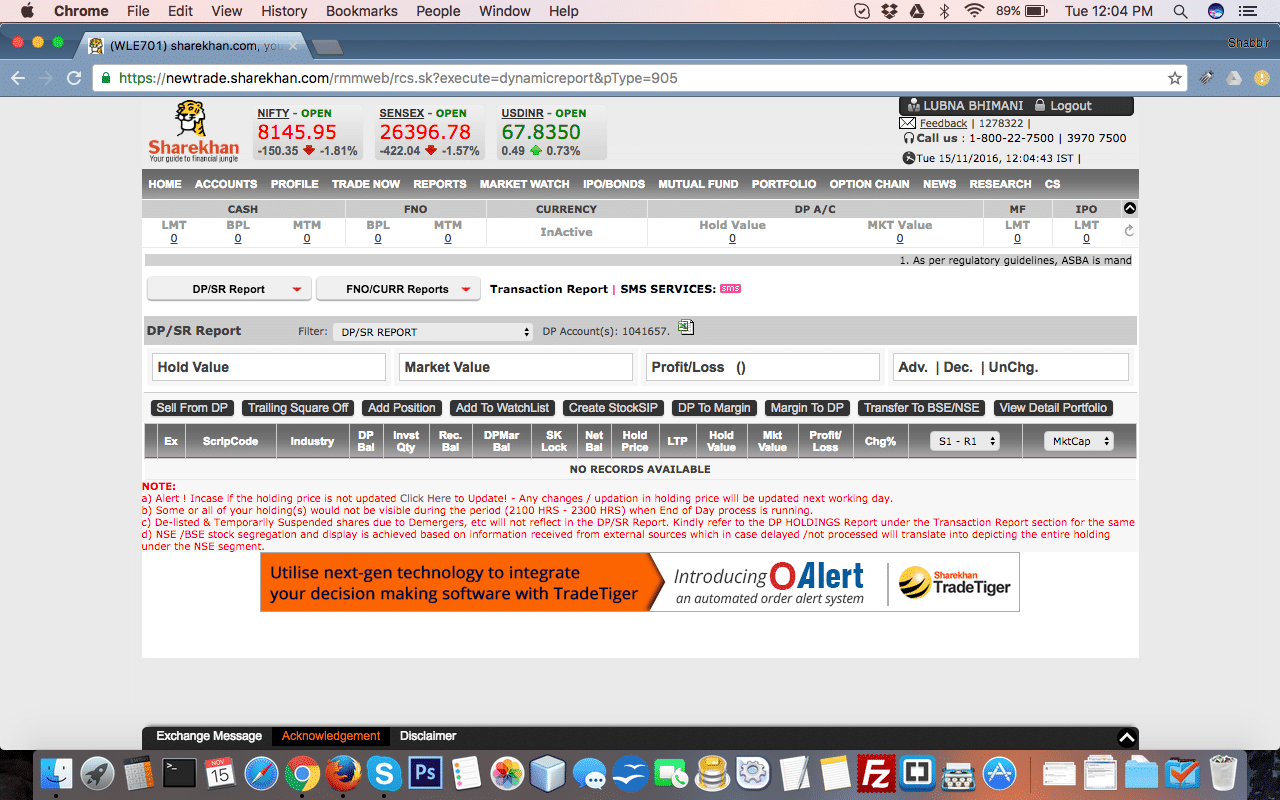Screen dimensions: 1280x800
Task: Open the DP/SR Report dropdown button
Action: tap(229, 289)
